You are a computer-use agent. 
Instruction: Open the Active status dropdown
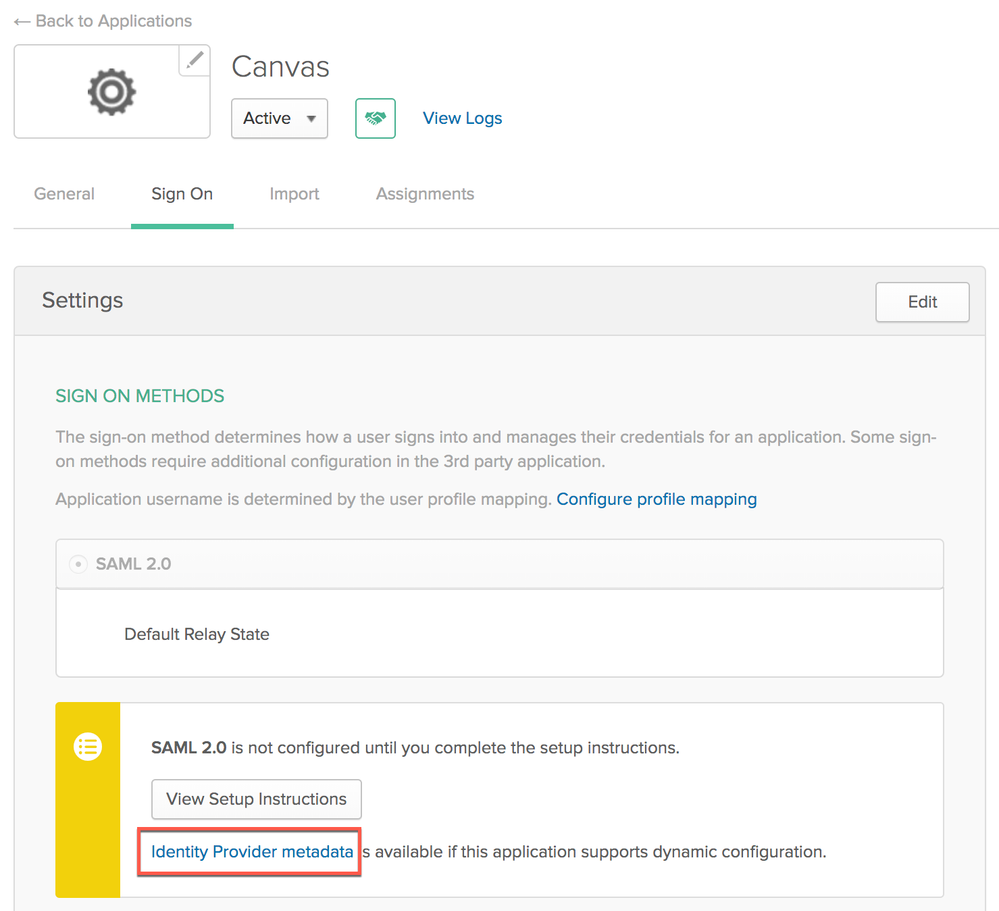tap(280, 118)
